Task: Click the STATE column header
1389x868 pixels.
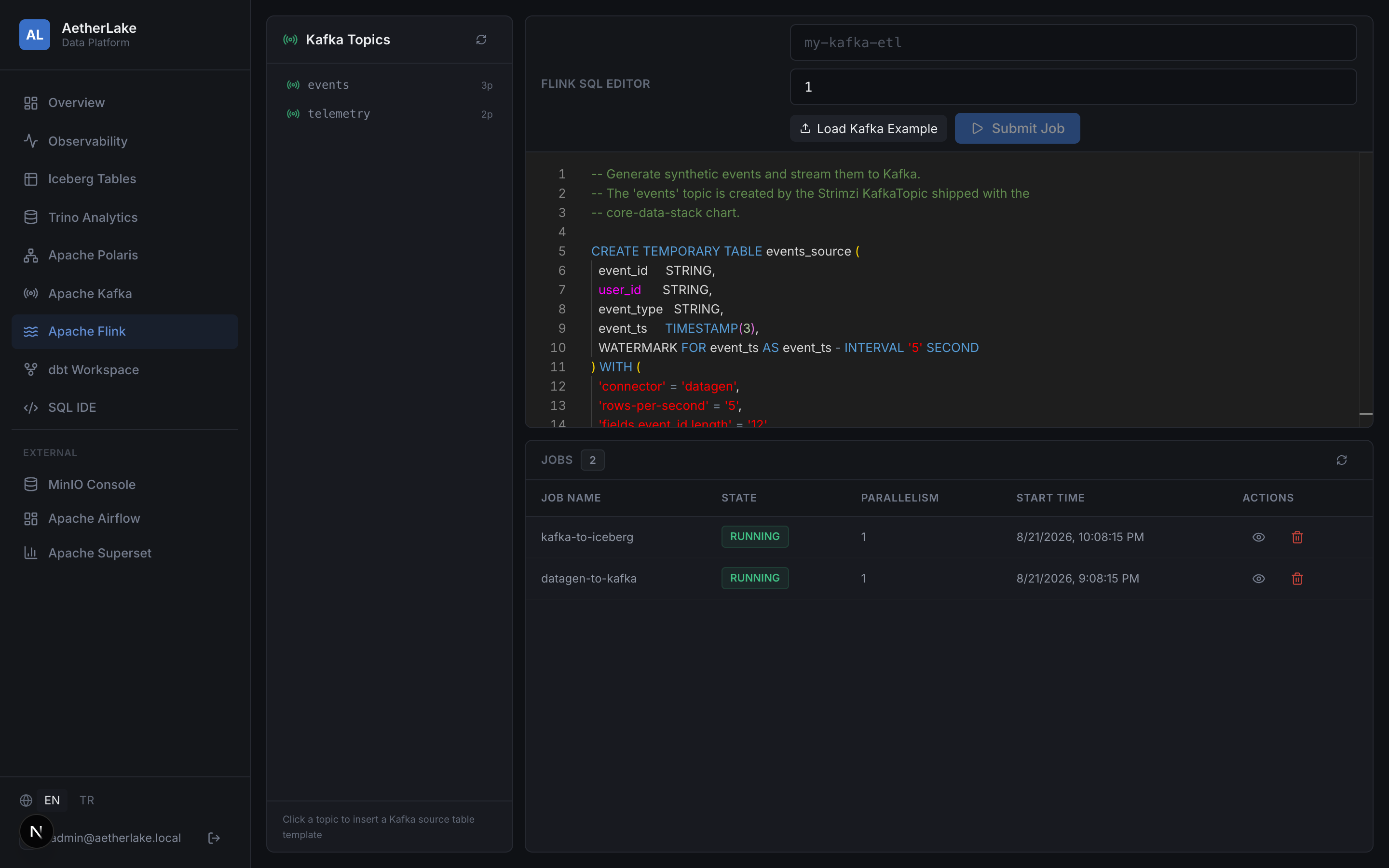Action: click(x=739, y=498)
